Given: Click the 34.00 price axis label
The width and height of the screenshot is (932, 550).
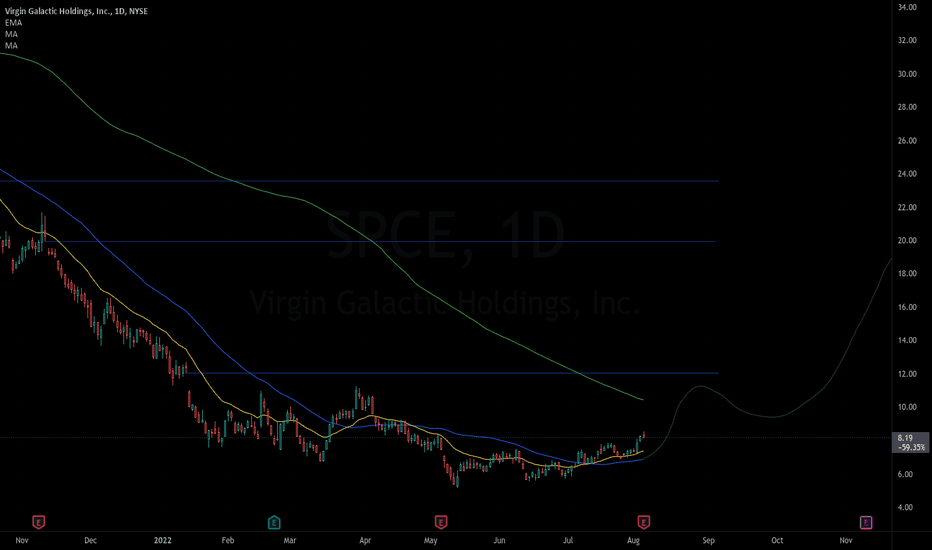Looking at the screenshot, I should tap(907, 7).
